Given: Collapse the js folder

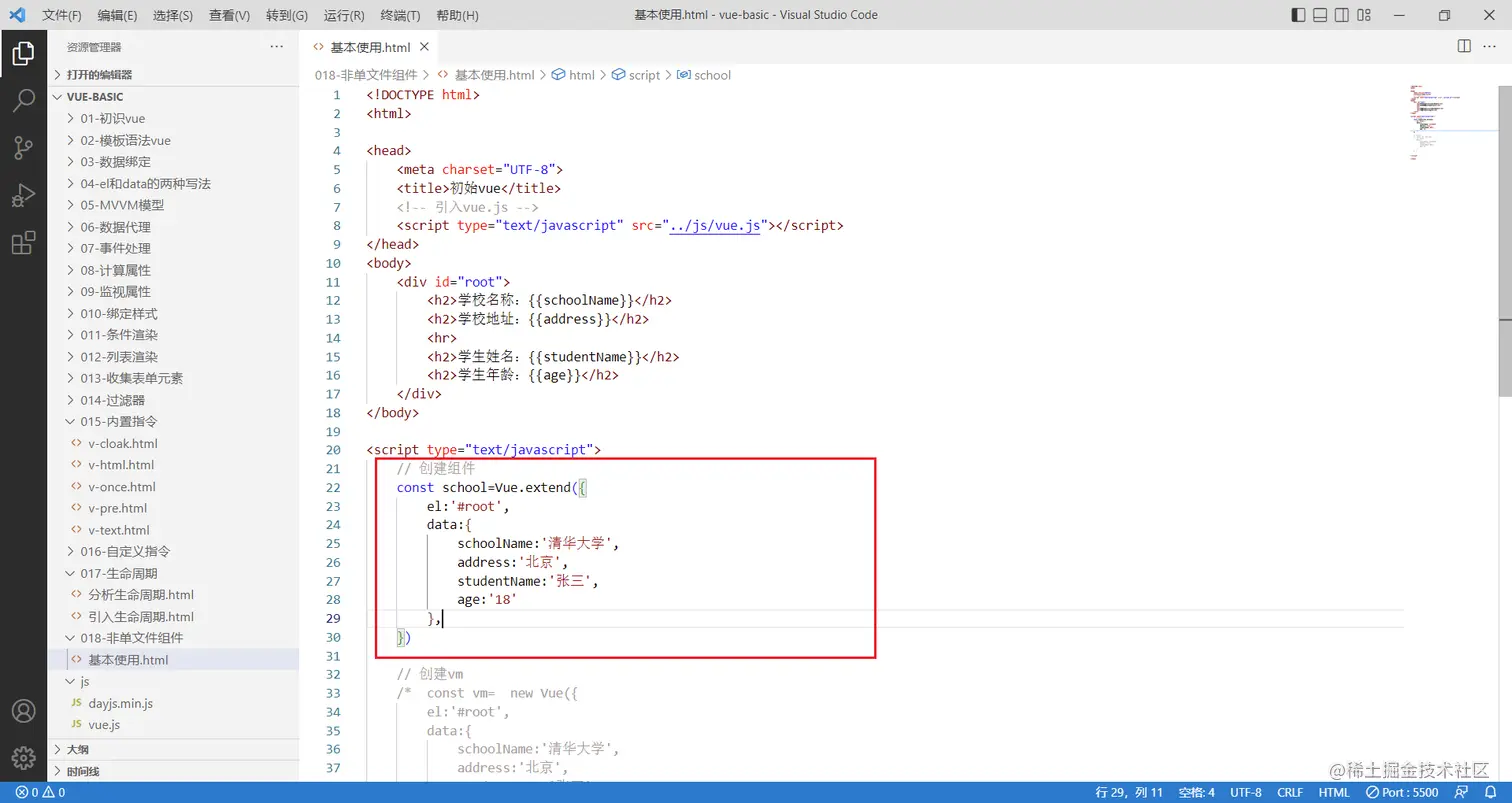Looking at the screenshot, I should click(85, 681).
